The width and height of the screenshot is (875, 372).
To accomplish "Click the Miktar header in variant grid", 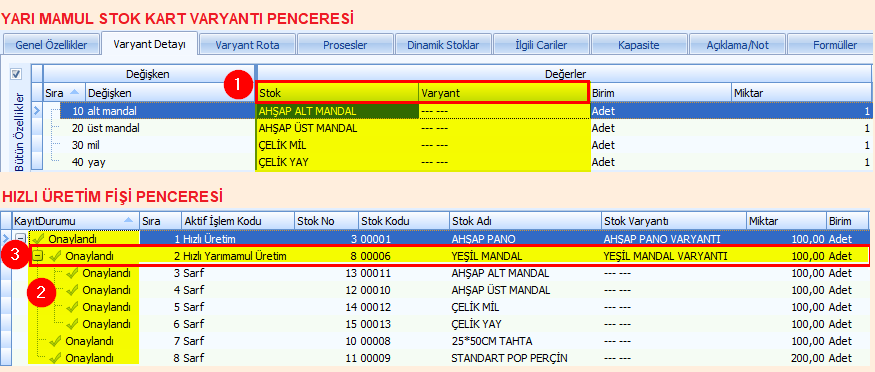I will 801,93.
